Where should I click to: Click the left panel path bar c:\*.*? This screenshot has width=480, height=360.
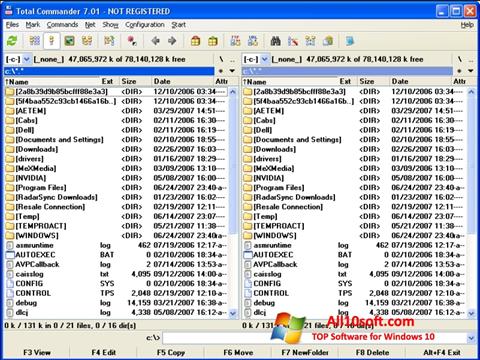(x=109, y=71)
